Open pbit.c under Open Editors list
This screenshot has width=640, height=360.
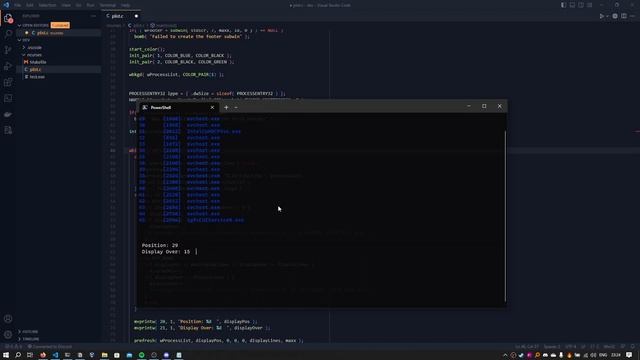point(58,33)
